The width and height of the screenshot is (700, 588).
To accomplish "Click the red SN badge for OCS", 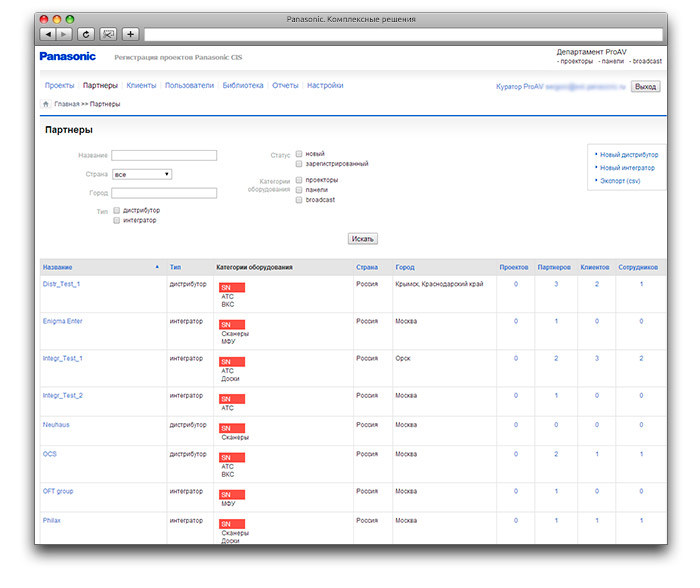I will click(x=232, y=457).
